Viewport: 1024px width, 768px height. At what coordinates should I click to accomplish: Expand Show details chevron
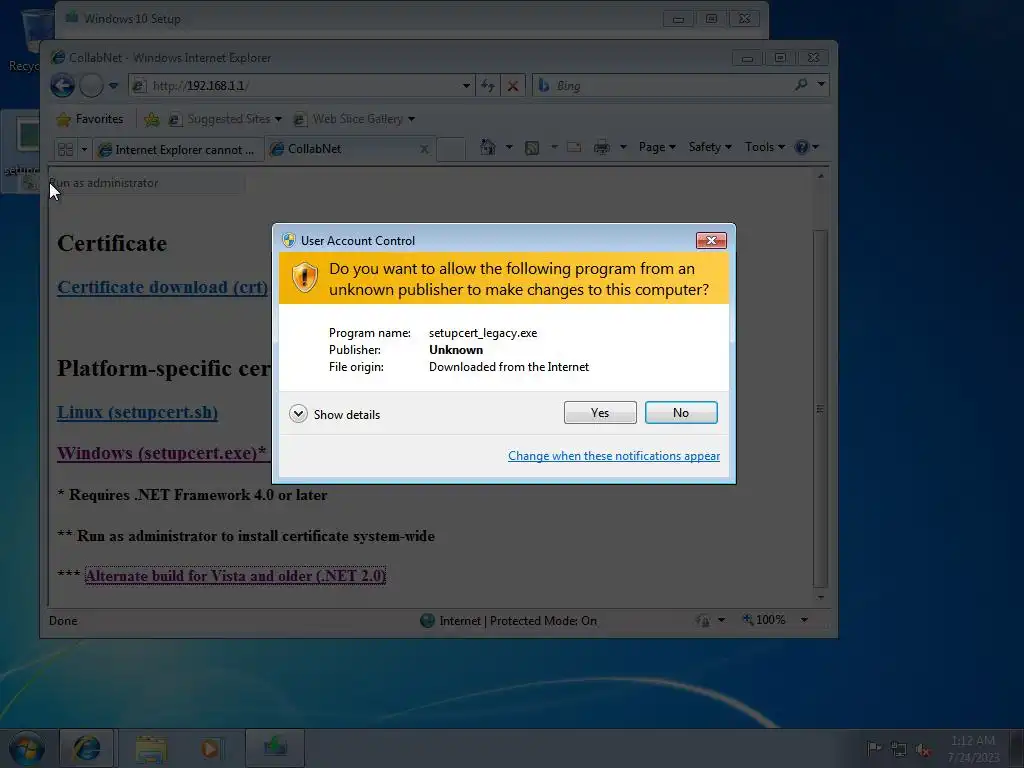(x=298, y=414)
